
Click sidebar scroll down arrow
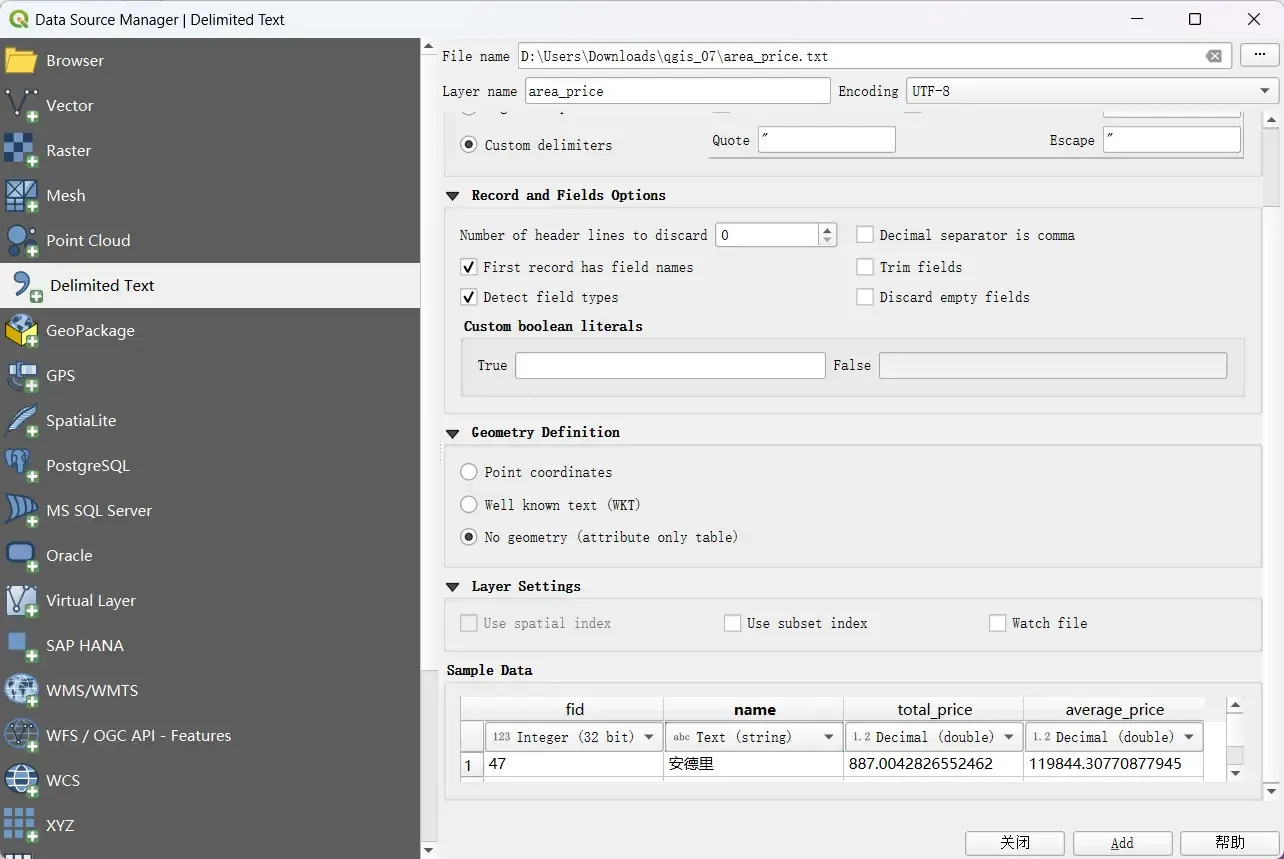tap(429, 850)
